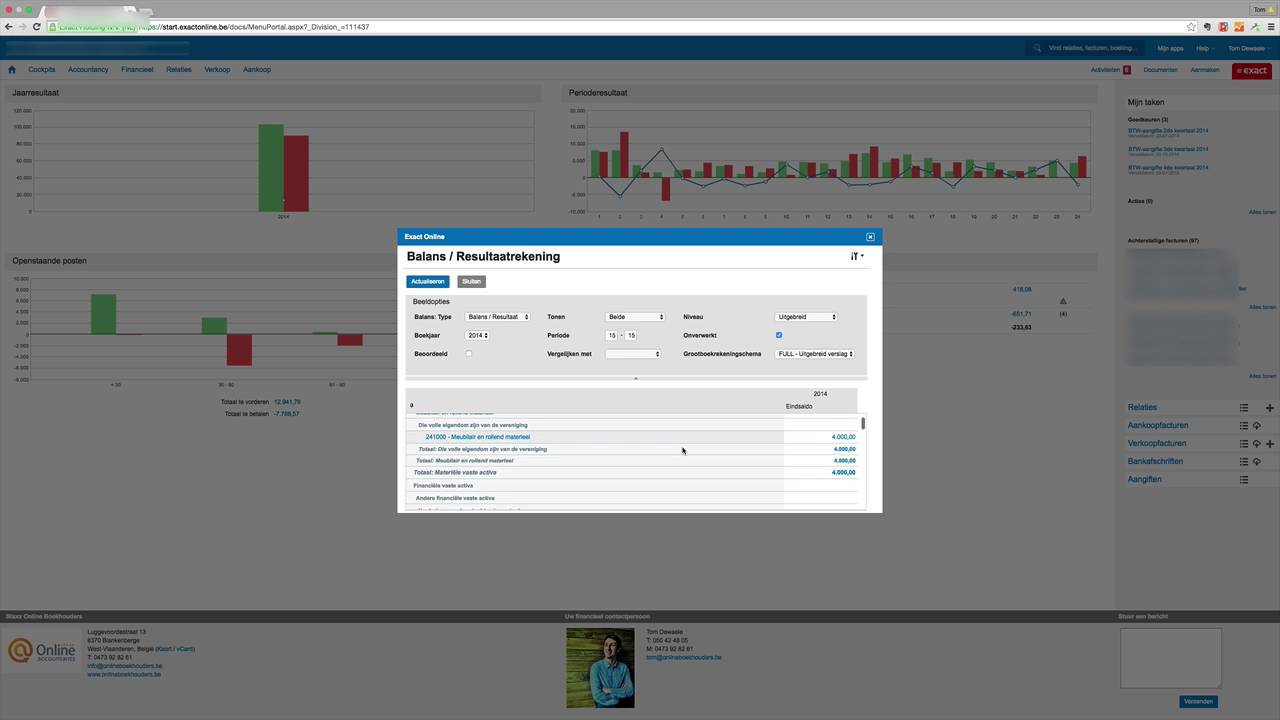Click the Periode start field
The image size is (1280, 720).
click(612, 336)
